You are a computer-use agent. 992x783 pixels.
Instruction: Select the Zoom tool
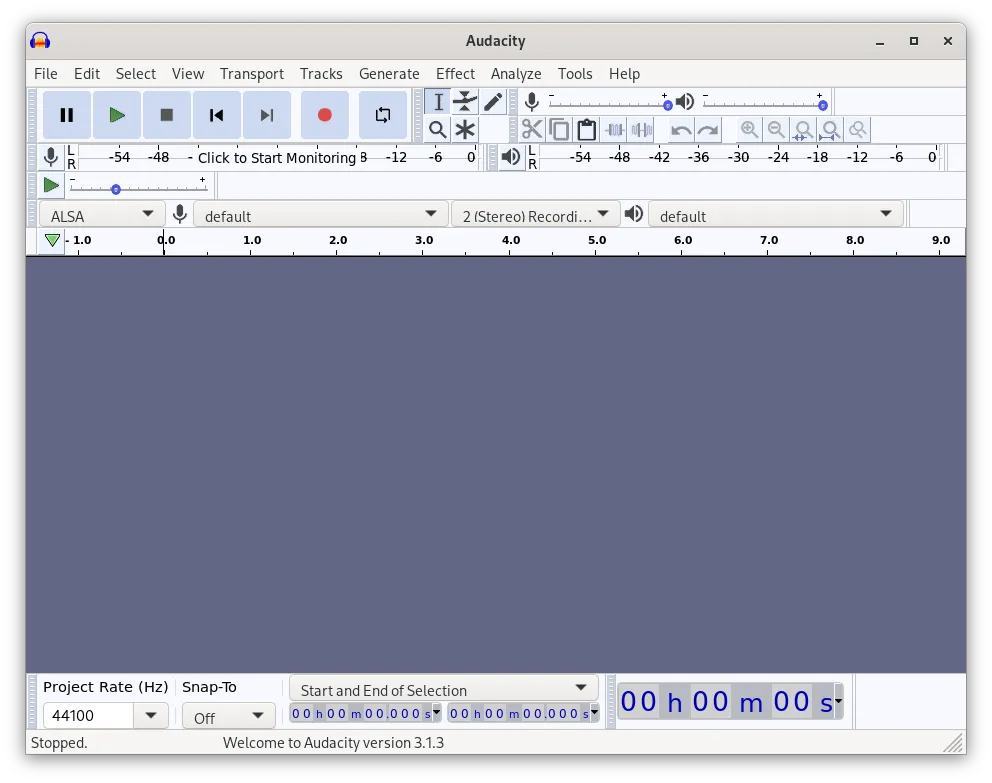(x=438, y=129)
